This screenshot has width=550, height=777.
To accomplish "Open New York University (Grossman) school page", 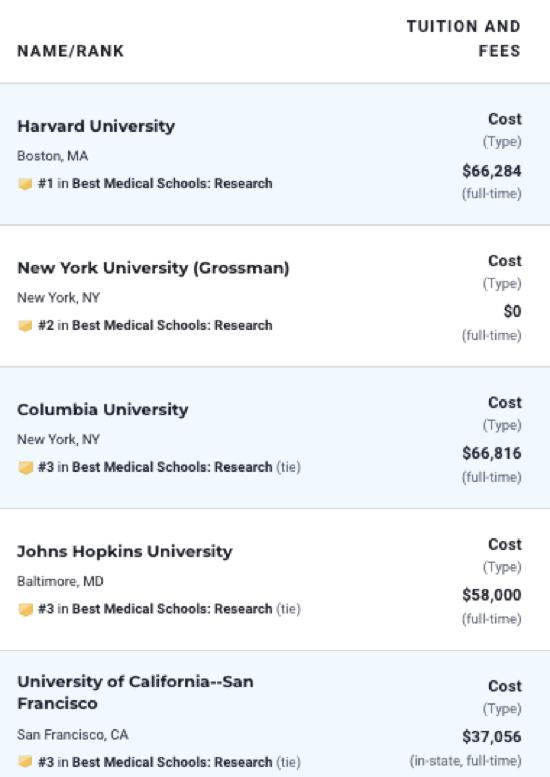I will point(153,268).
